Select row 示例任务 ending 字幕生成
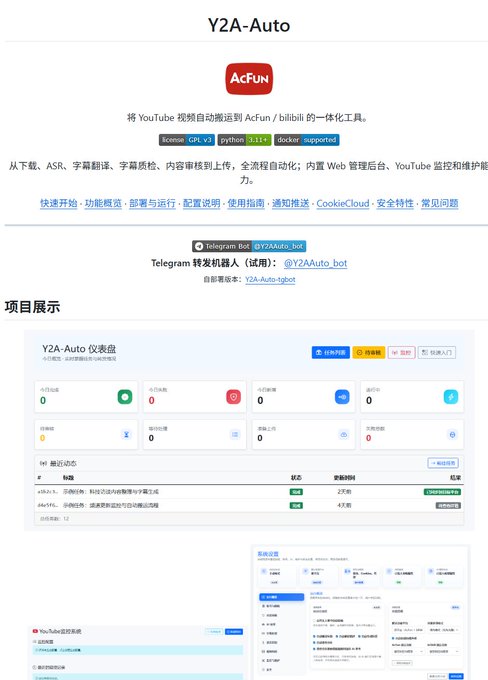Screen dimensions: 488x680 point(249,492)
